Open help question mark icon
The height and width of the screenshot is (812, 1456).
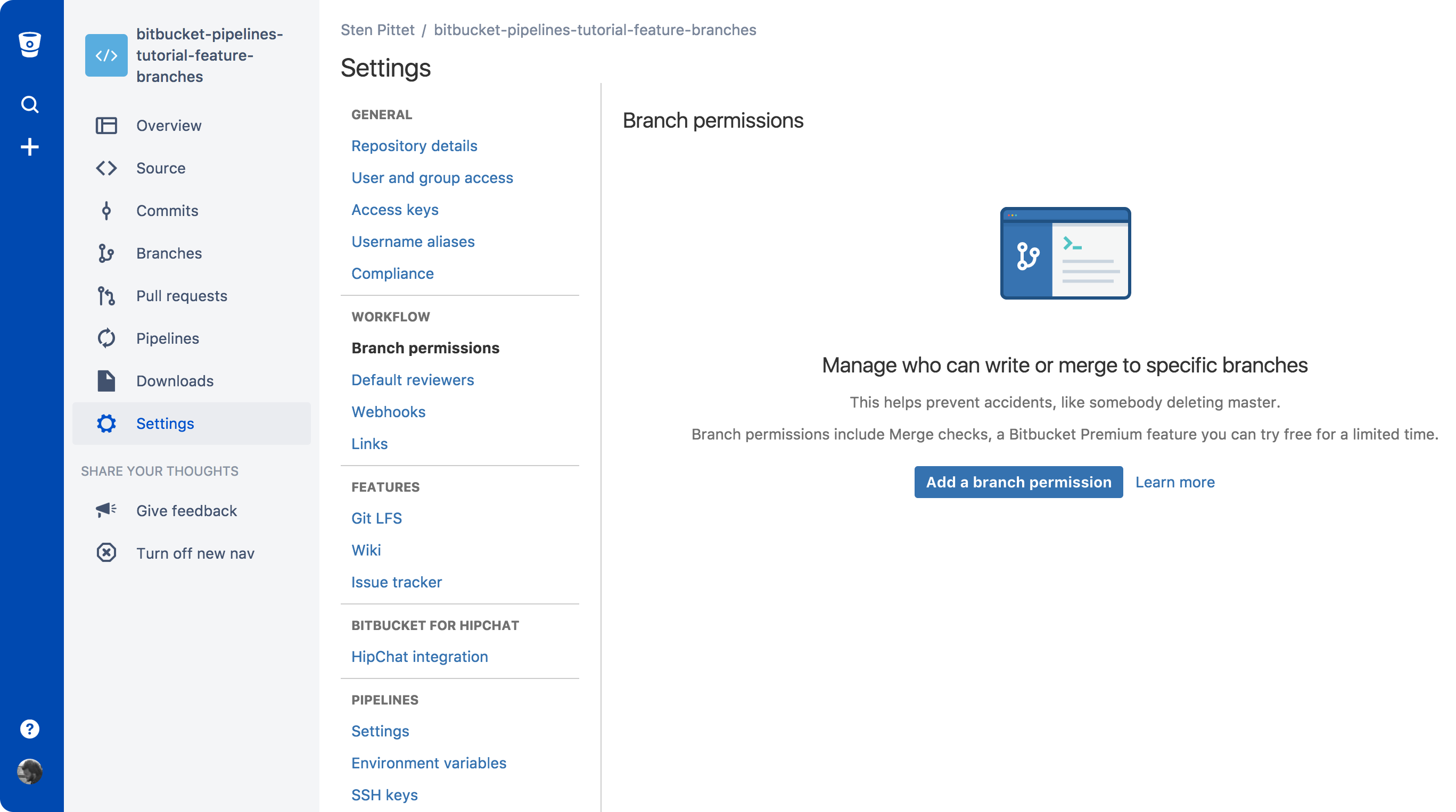click(29, 729)
